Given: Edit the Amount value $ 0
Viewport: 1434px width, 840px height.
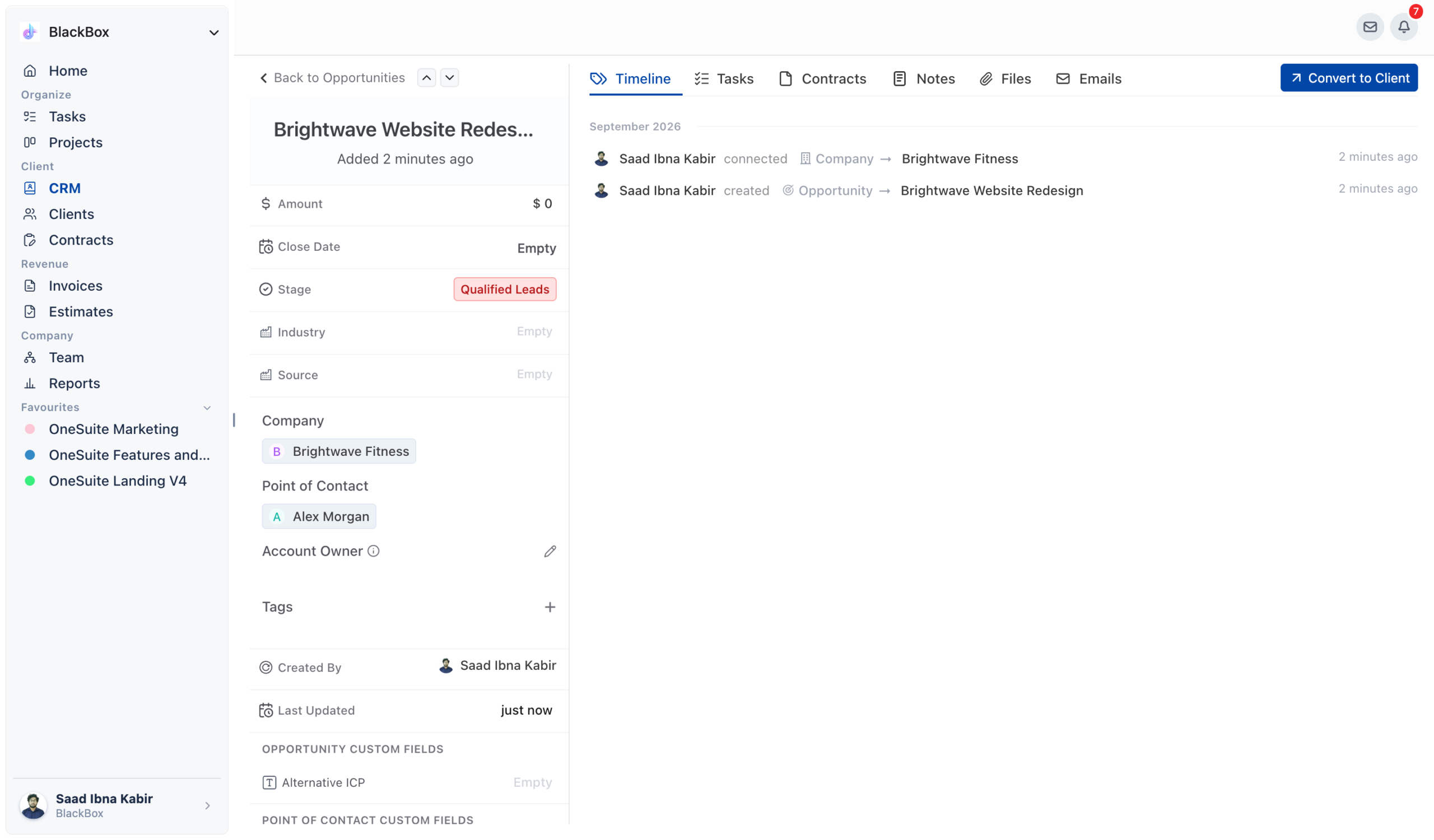Looking at the screenshot, I should [x=542, y=204].
